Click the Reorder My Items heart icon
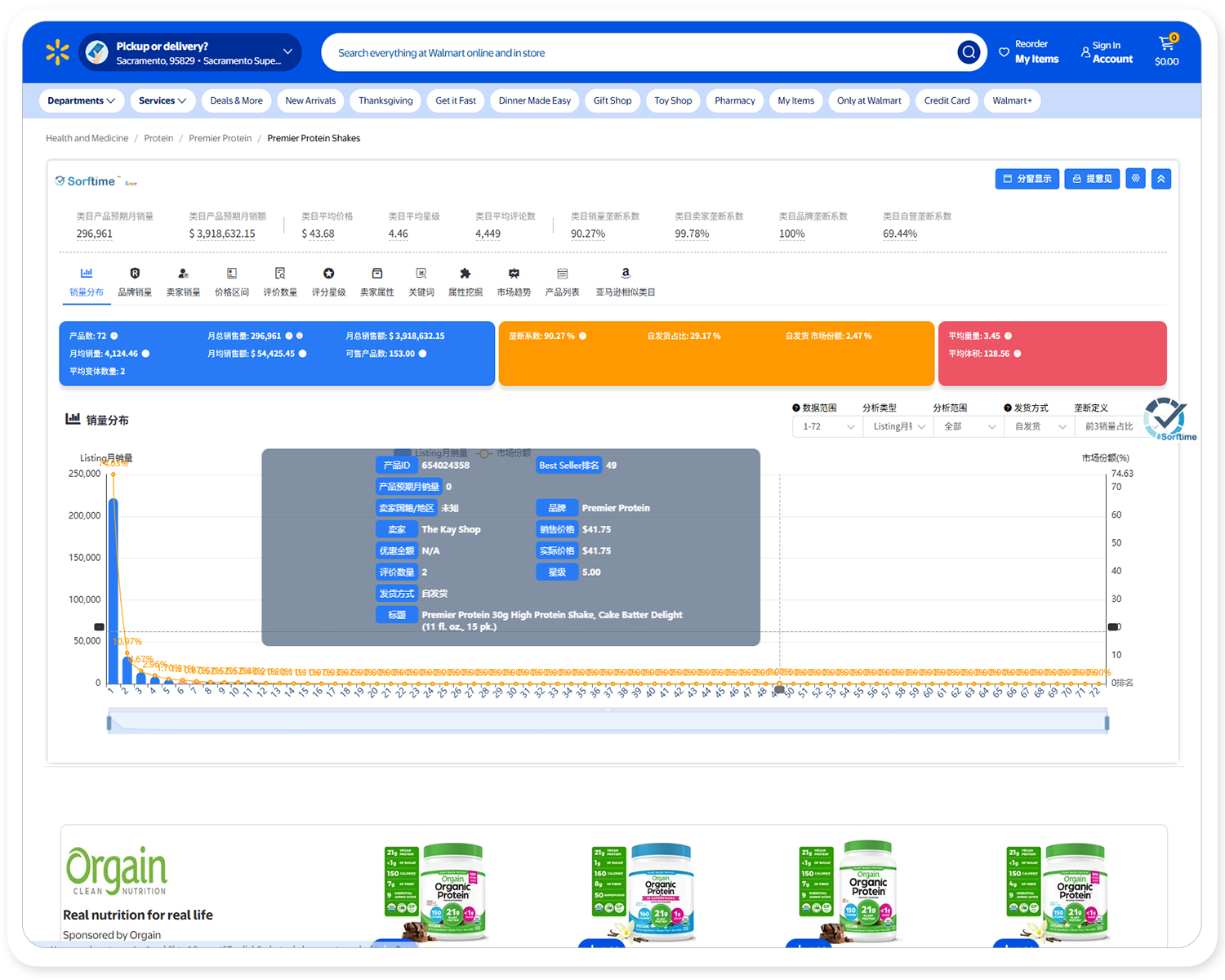The width and height of the screenshot is (1225, 980). 1004,52
